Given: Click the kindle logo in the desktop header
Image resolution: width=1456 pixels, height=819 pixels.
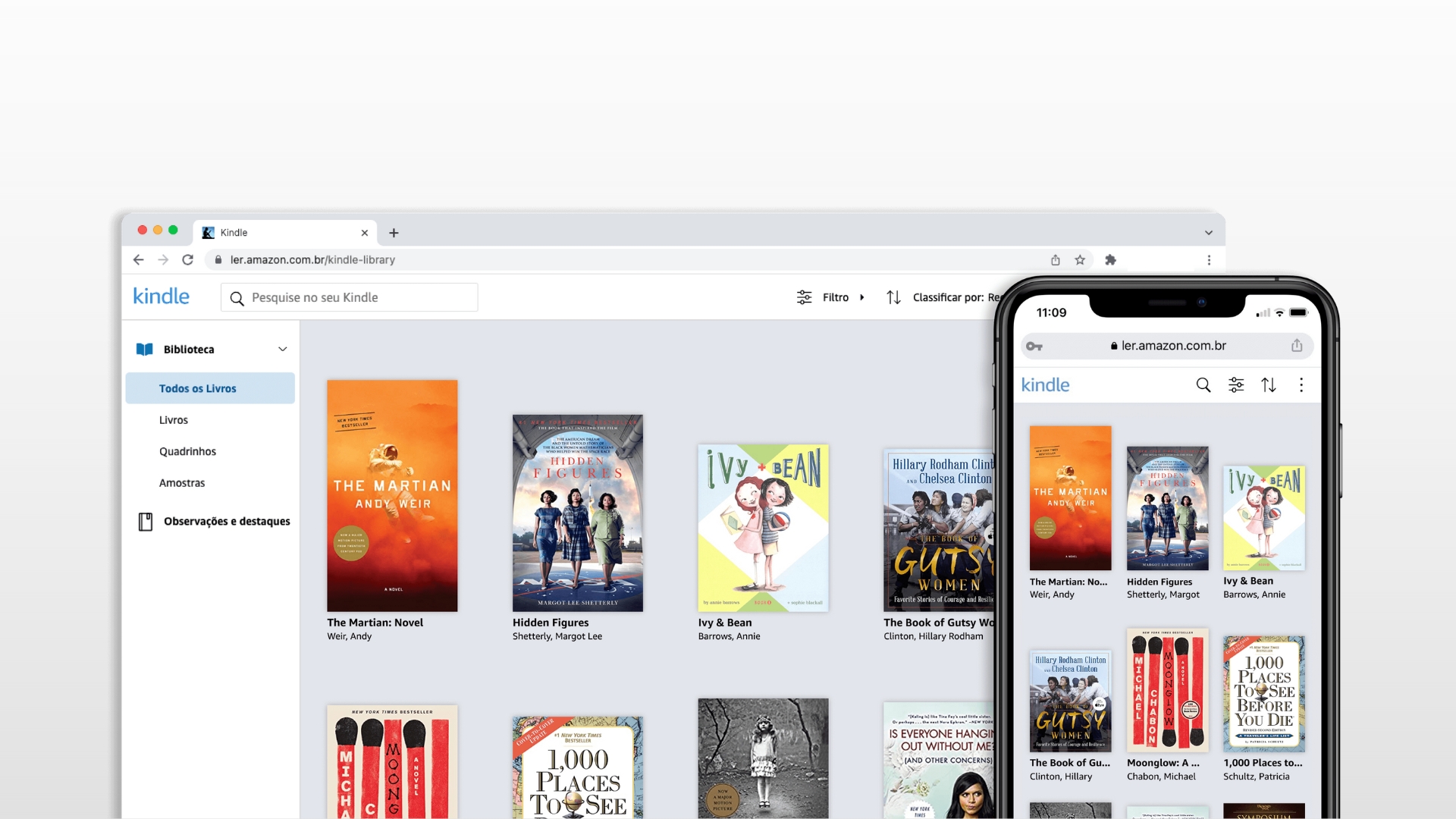Looking at the screenshot, I should click(161, 296).
